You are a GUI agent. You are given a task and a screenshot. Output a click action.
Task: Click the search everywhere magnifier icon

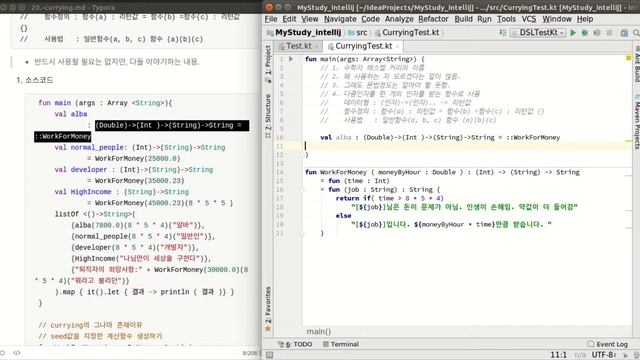[x=636, y=33]
